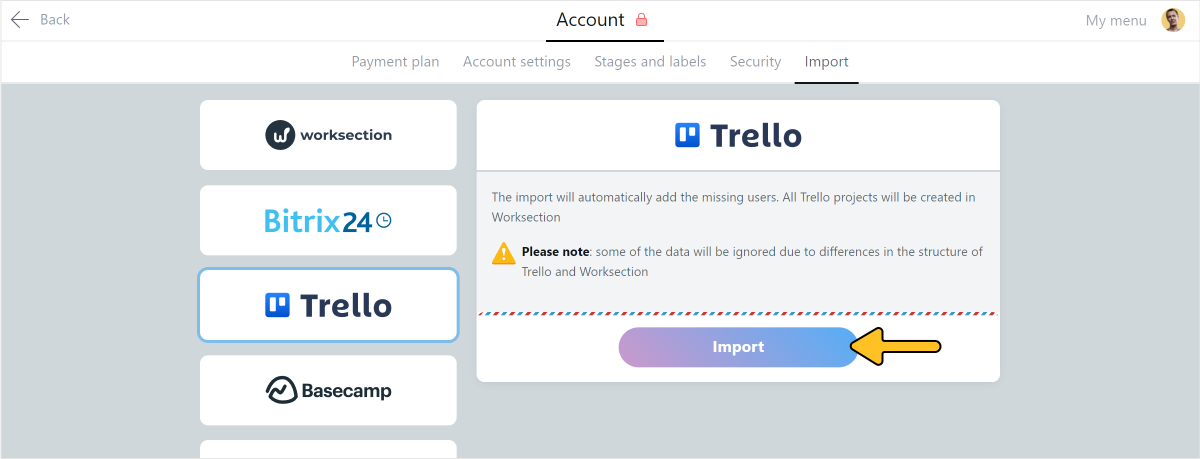Open the Payment plan tab

tap(395, 62)
